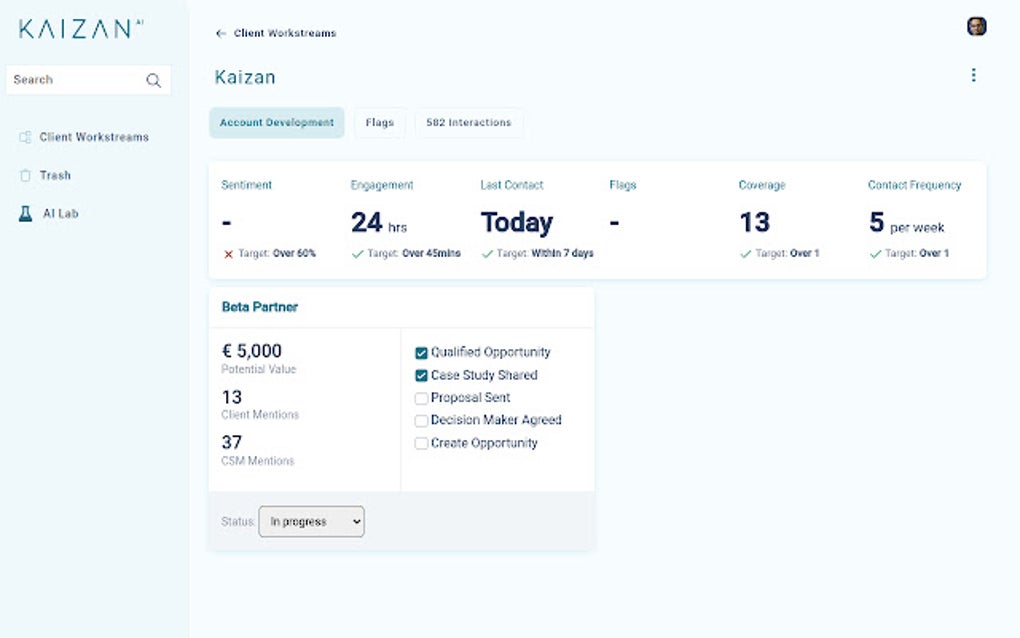Image resolution: width=1020 pixels, height=638 pixels.
Task: Check the Proposal Sent checkbox
Action: [x=421, y=397]
